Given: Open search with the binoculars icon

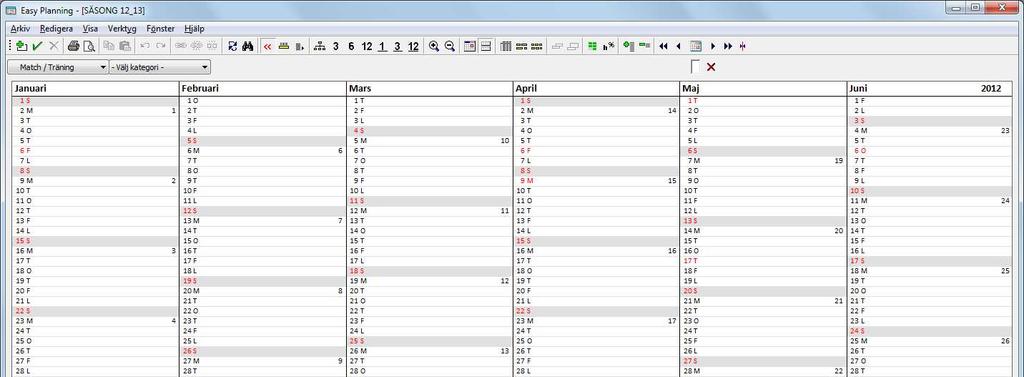Looking at the screenshot, I should point(248,46).
